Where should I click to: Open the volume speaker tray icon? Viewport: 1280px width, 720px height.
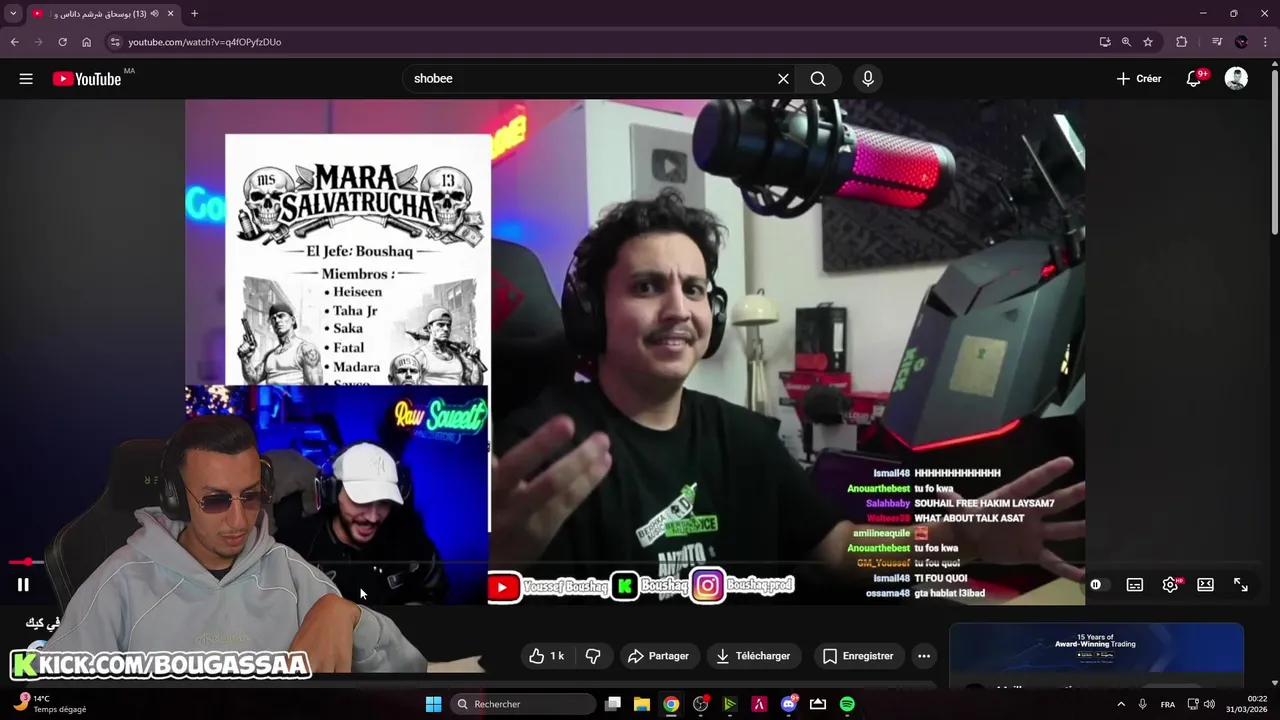1209,704
